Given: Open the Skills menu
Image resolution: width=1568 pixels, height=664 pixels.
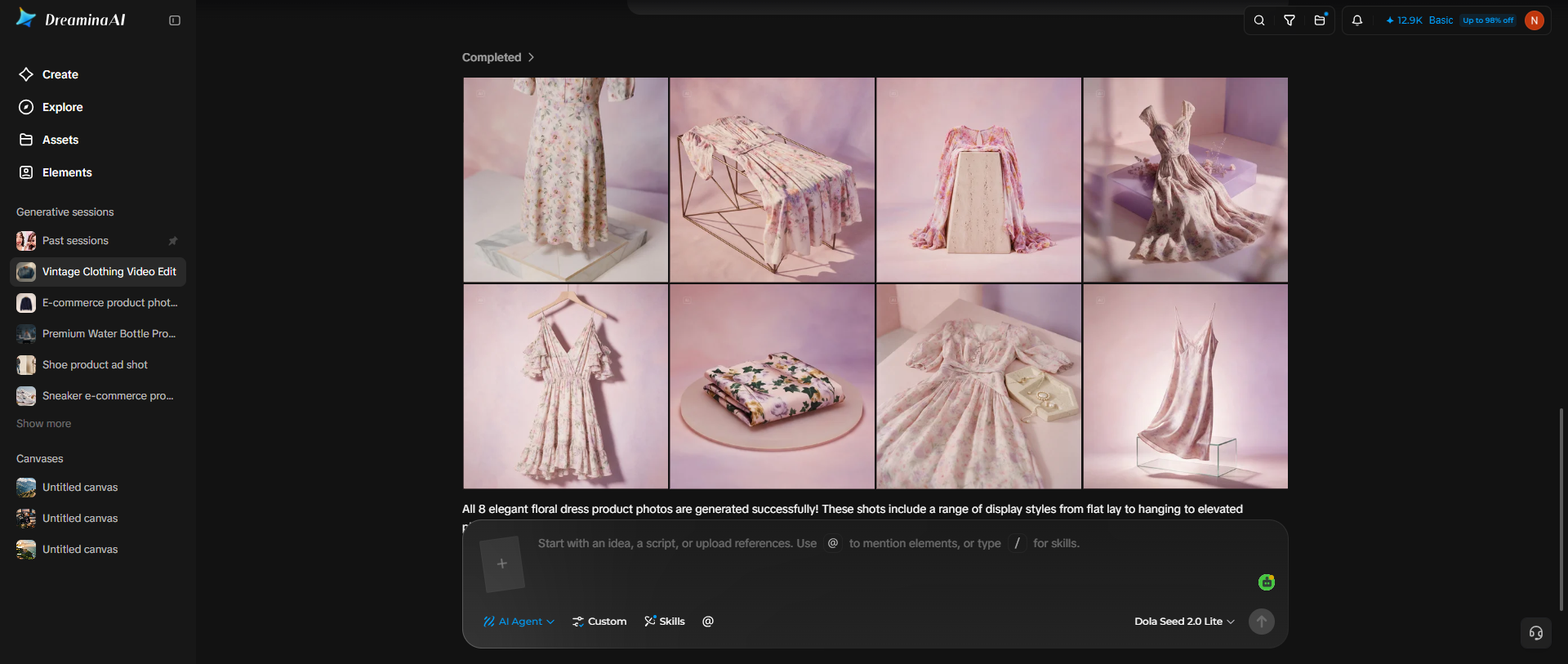Looking at the screenshot, I should (x=665, y=622).
